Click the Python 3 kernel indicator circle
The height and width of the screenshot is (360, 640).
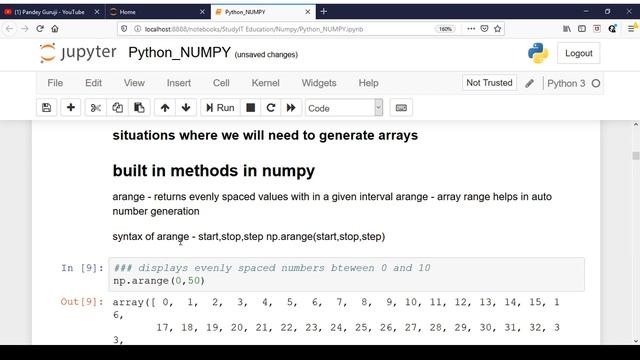pyautogui.click(x=596, y=83)
